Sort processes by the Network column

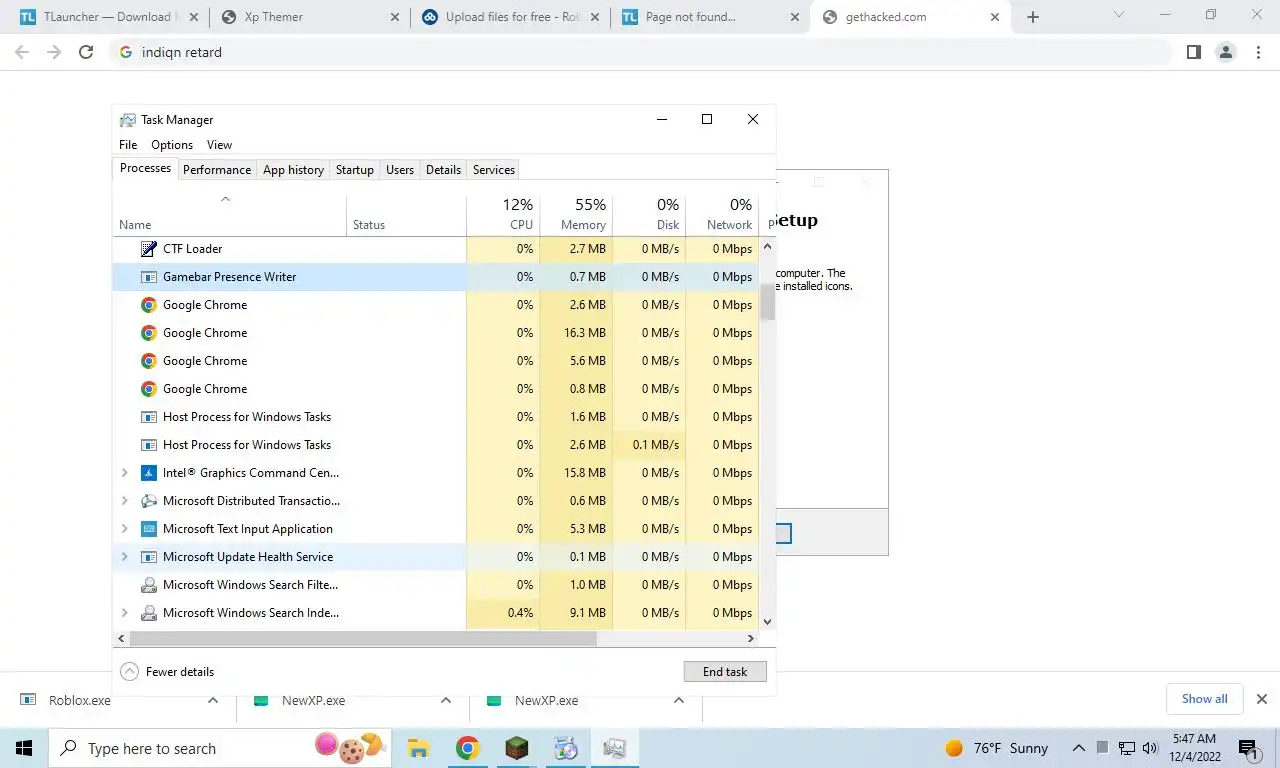pyautogui.click(x=722, y=214)
